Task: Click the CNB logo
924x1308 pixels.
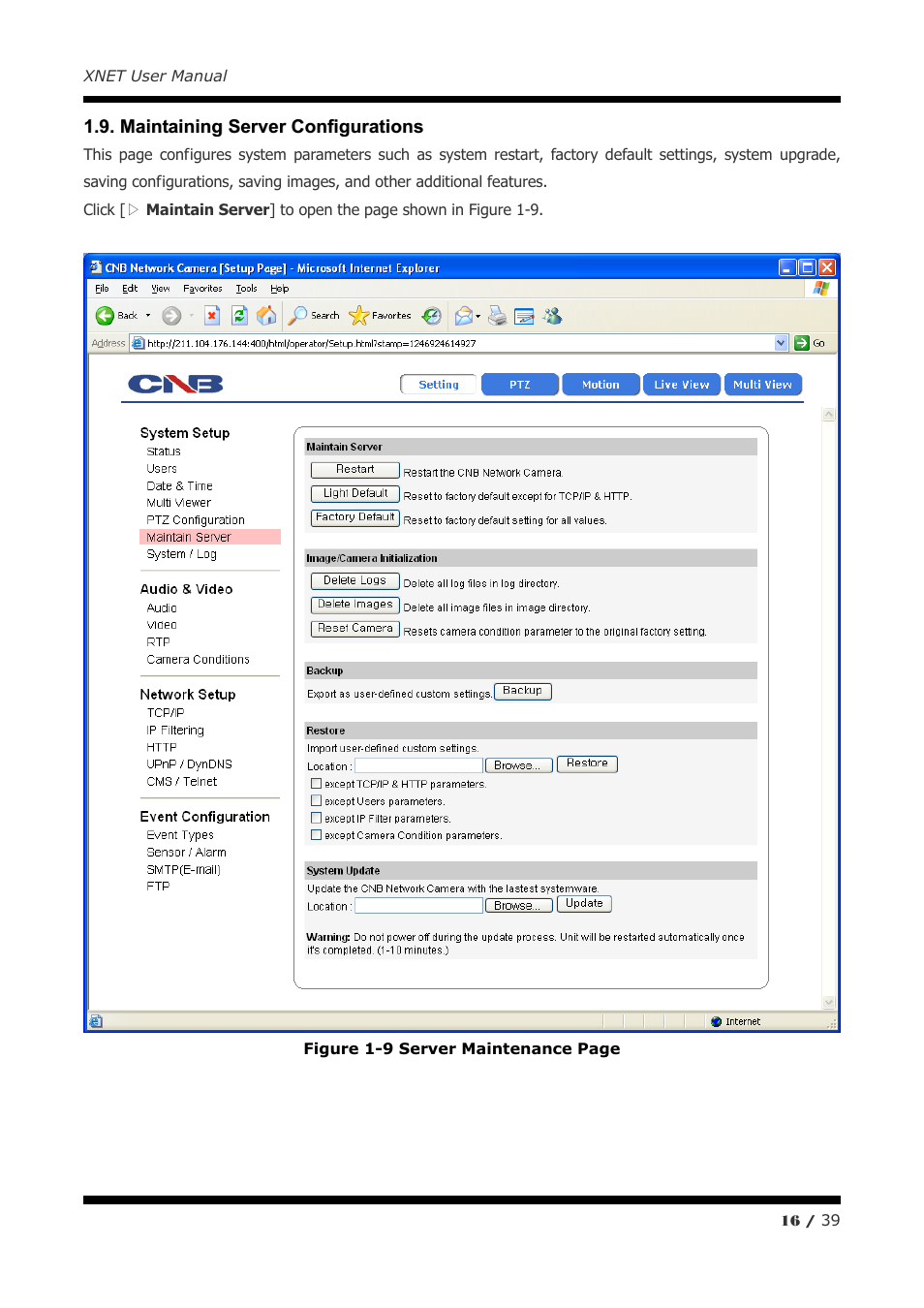Action: [x=176, y=385]
